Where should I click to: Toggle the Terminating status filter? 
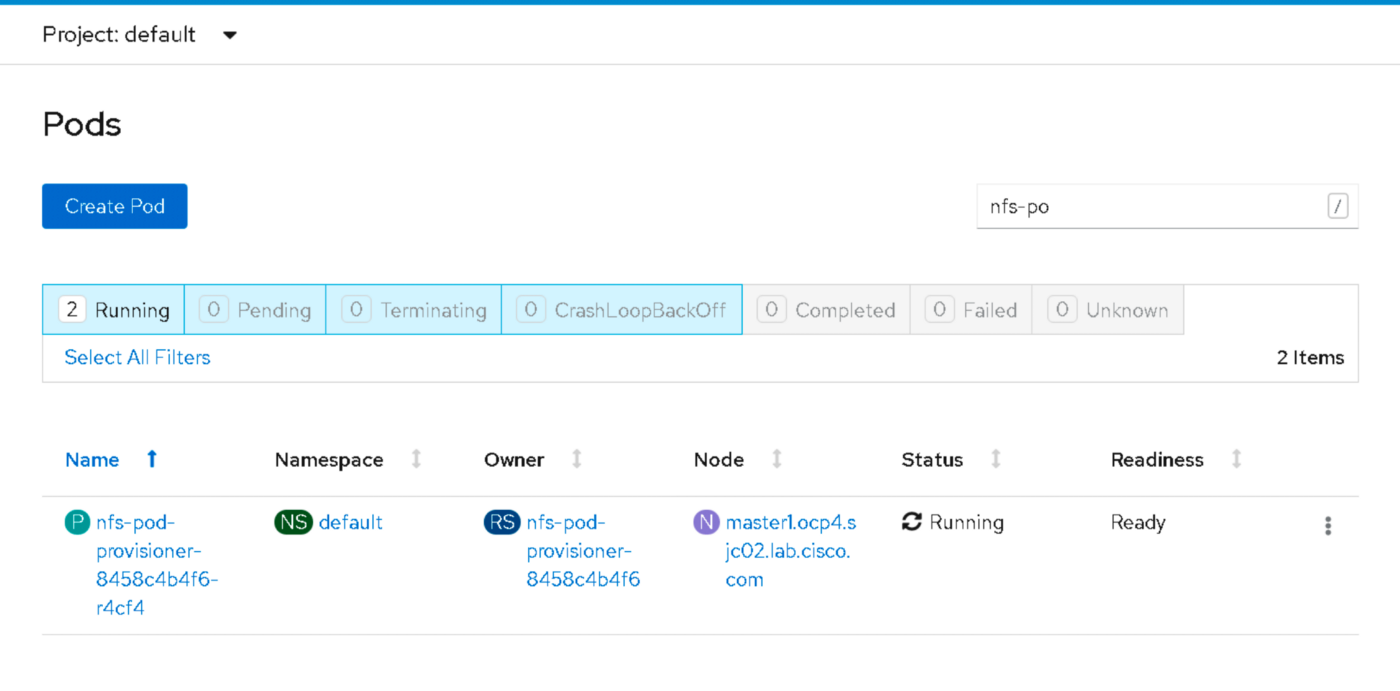point(413,310)
